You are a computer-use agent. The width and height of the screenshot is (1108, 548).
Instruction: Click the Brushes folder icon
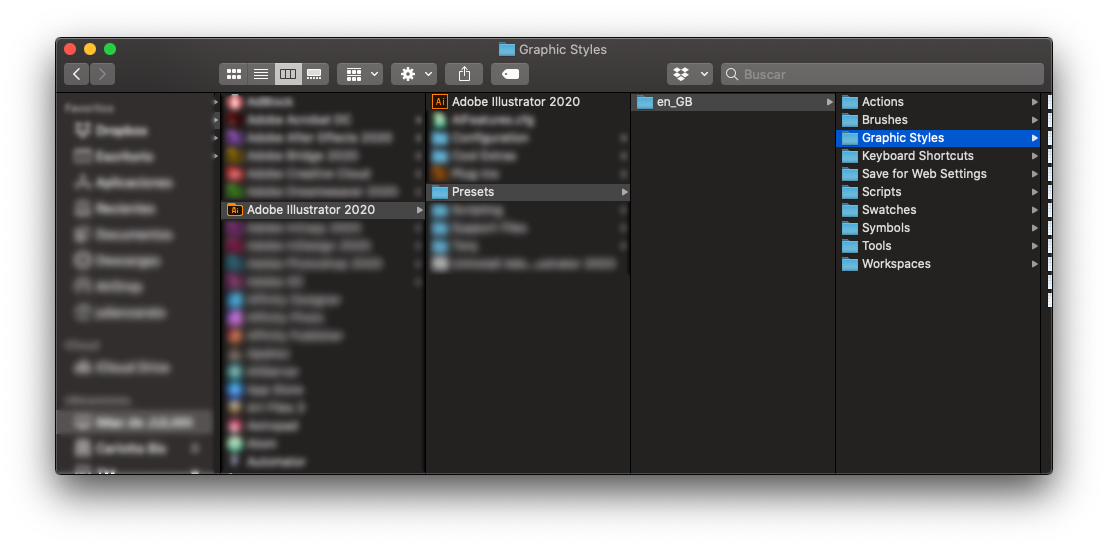(x=850, y=120)
